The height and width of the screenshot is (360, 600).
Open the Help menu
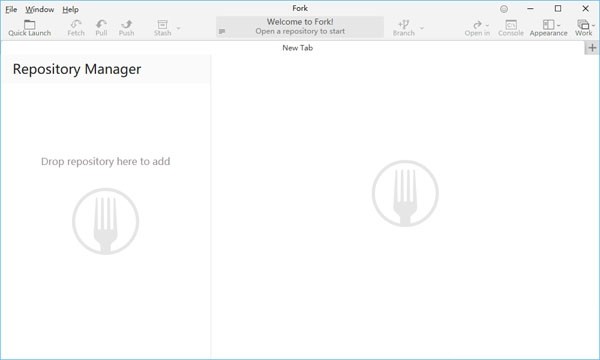coord(70,9)
